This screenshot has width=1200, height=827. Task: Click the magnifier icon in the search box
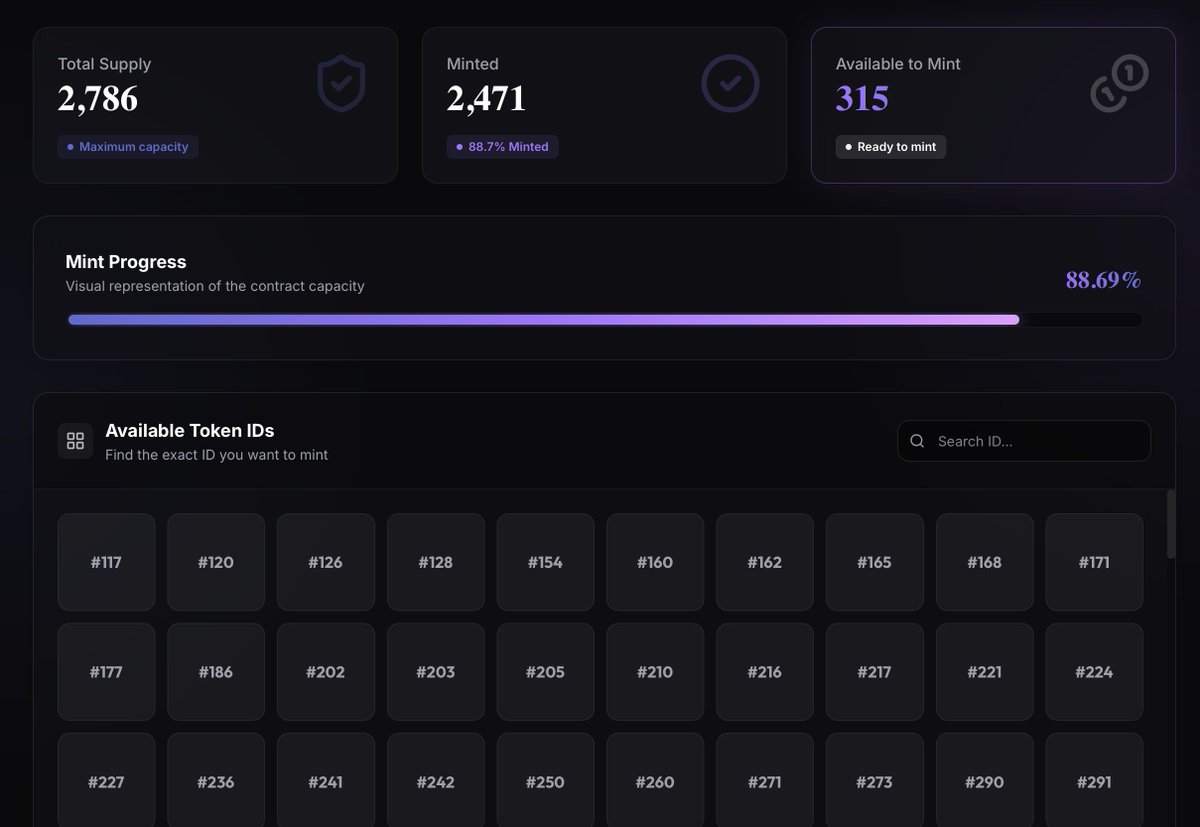(x=917, y=441)
